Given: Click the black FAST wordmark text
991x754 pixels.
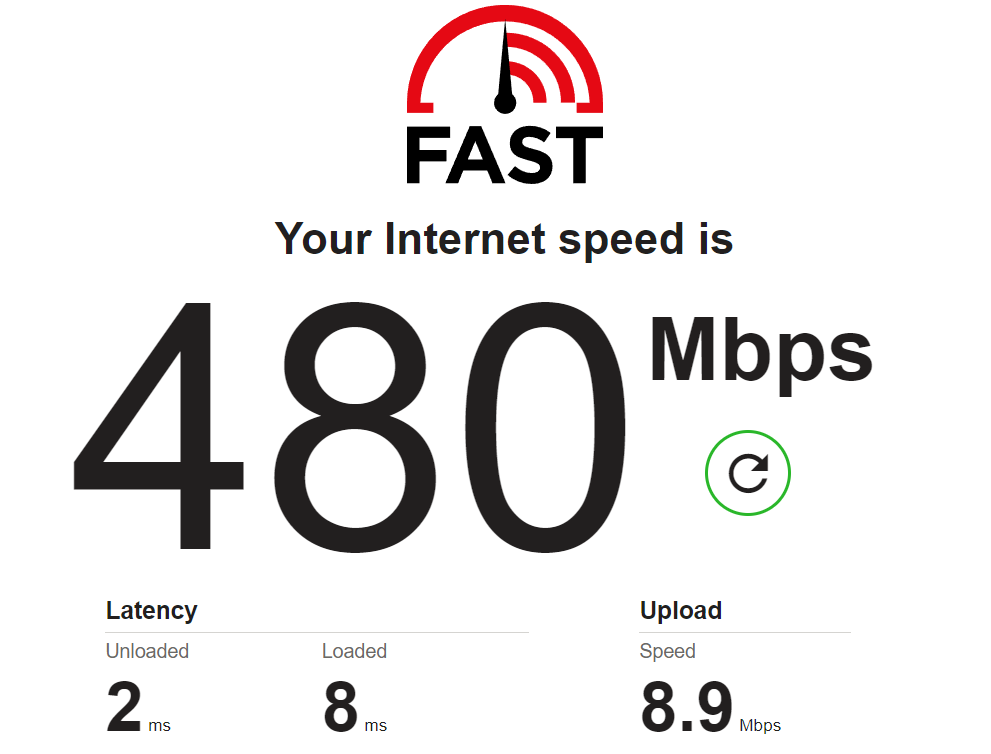Looking at the screenshot, I should click(504, 155).
